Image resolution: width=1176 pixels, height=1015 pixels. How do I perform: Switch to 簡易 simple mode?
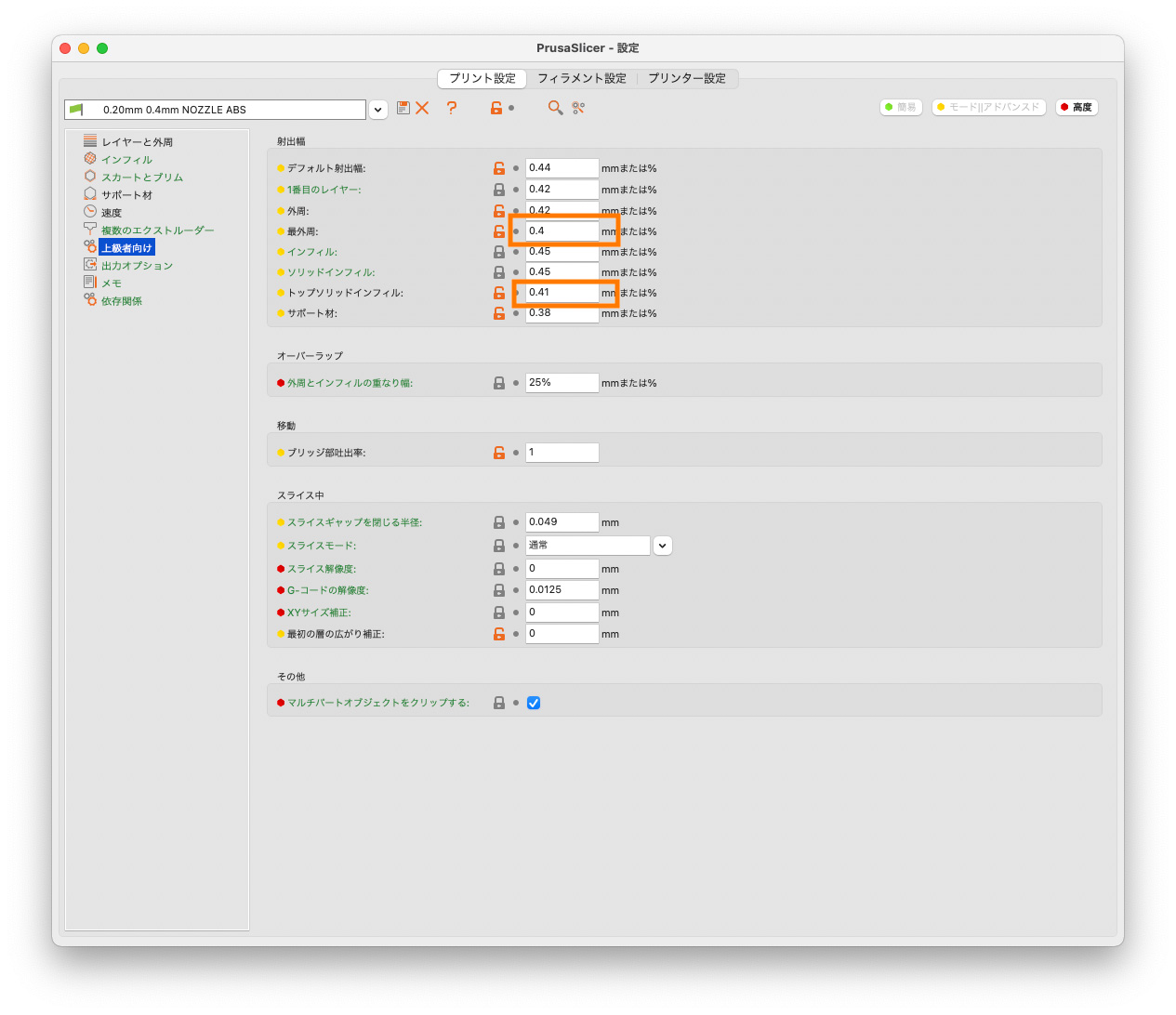pyautogui.click(x=901, y=108)
